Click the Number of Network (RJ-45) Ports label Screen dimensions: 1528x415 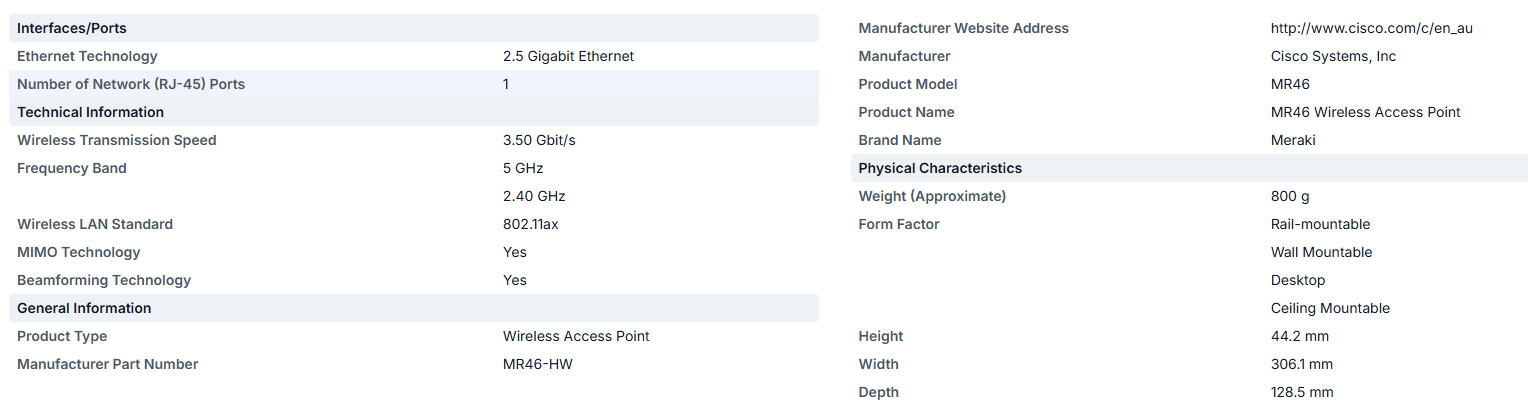[131, 84]
